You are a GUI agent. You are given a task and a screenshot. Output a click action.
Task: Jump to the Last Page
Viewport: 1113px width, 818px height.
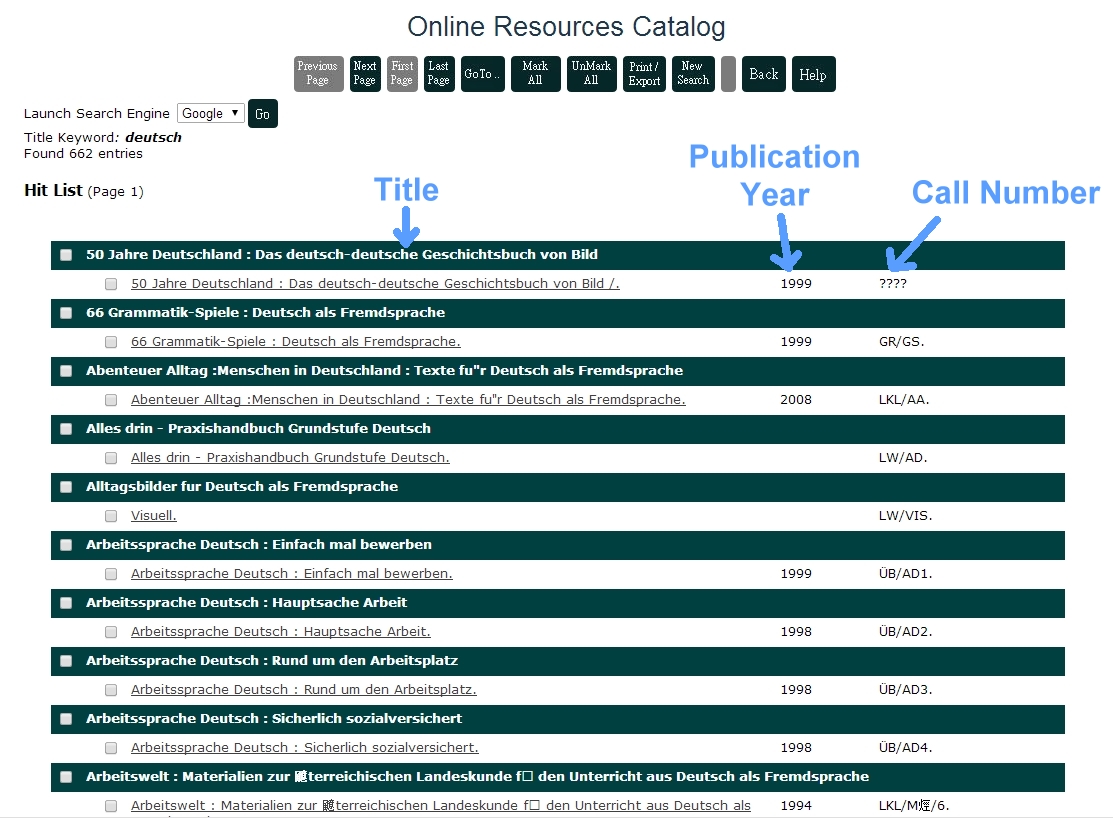439,74
